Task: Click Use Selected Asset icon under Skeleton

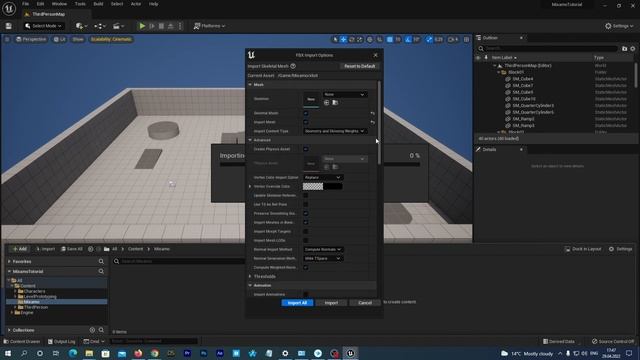Action: coord(327,102)
